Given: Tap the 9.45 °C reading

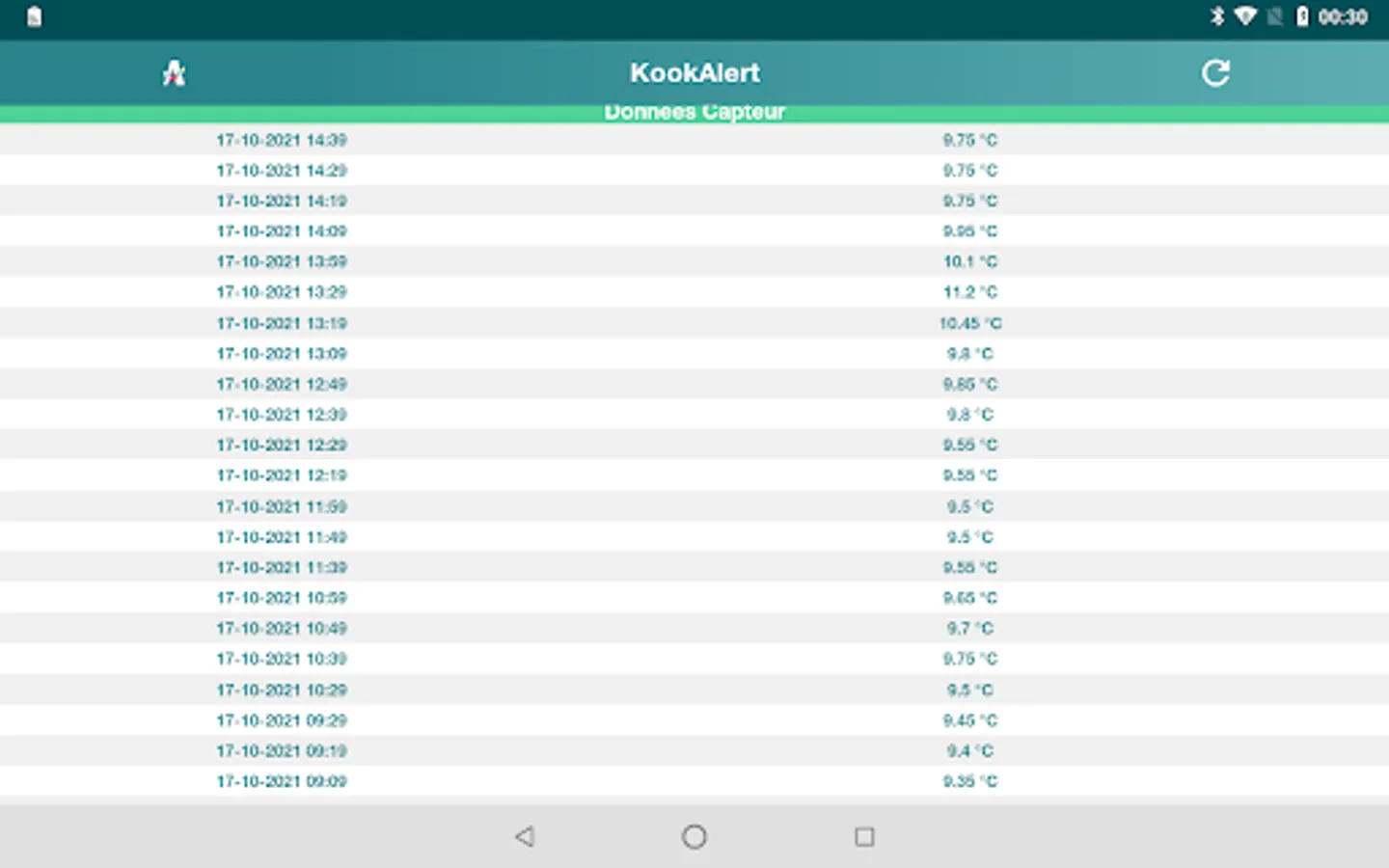Looking at the screenshot, I should [970, 720].
